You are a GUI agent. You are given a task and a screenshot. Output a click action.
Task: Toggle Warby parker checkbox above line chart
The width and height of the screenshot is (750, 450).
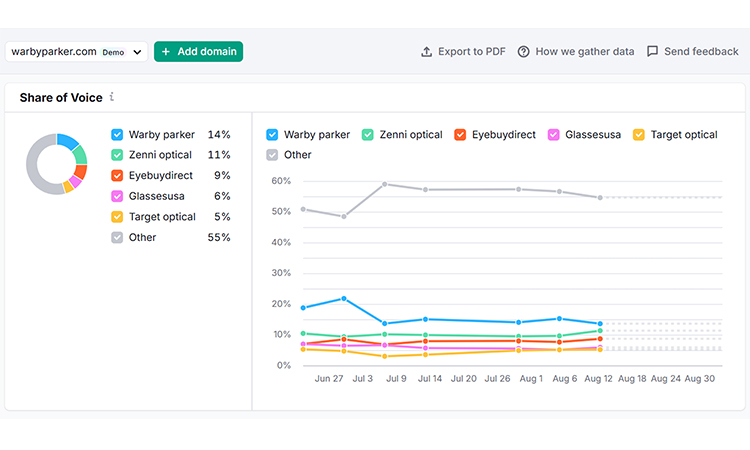click(x=272, y=135)
